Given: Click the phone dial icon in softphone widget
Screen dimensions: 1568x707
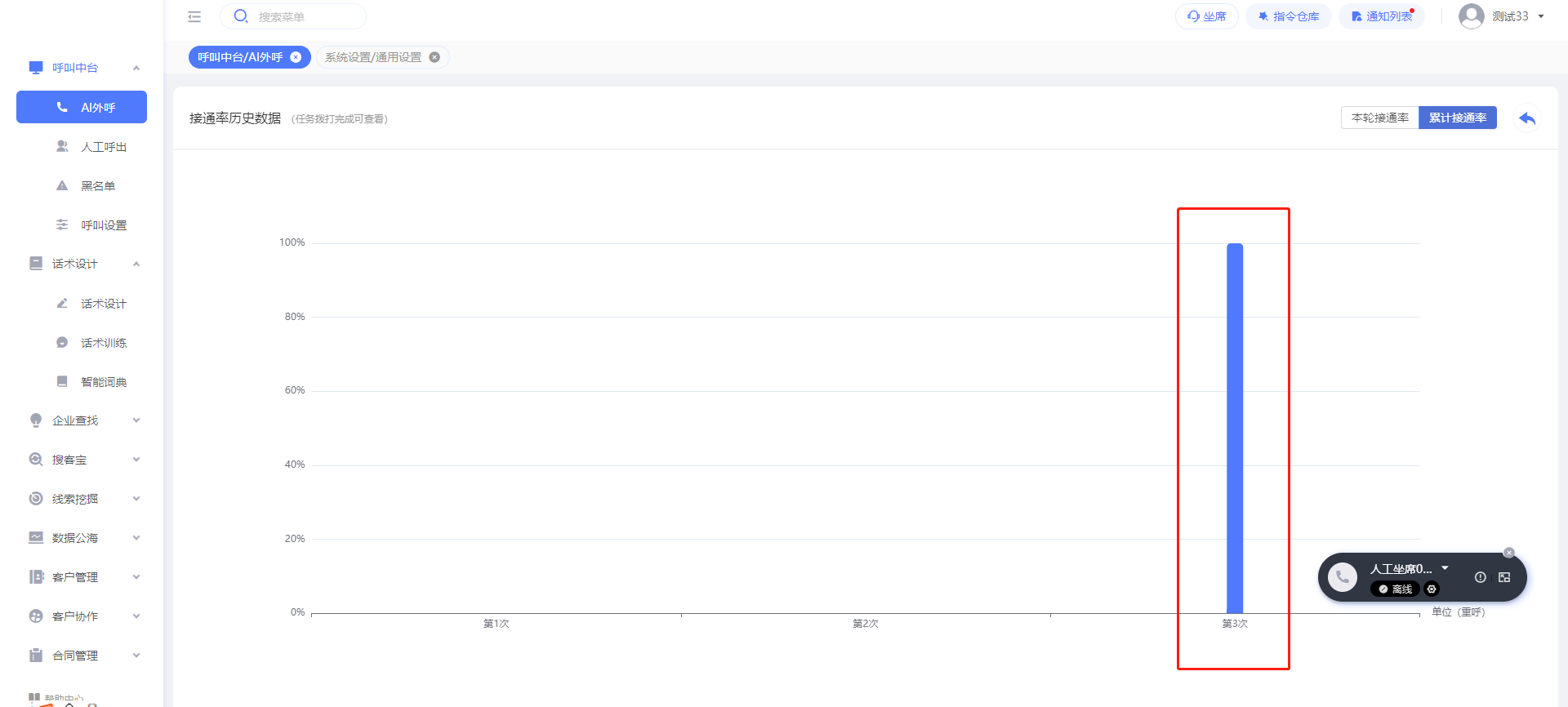Looking at the screenshot, I should (1342, 577).
